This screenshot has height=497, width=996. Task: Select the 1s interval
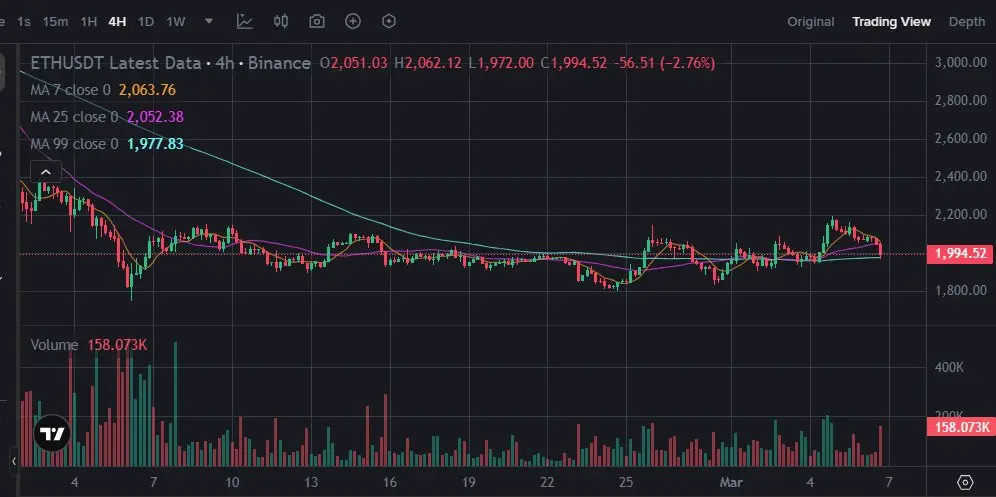point(24,22)
